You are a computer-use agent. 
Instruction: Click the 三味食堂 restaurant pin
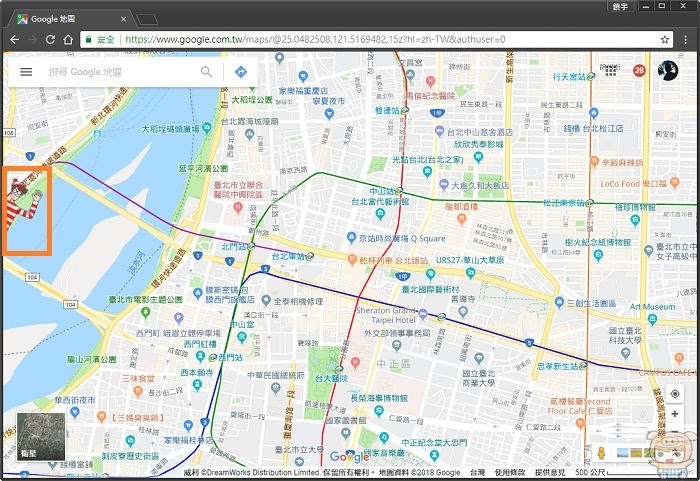coord(138,392)
